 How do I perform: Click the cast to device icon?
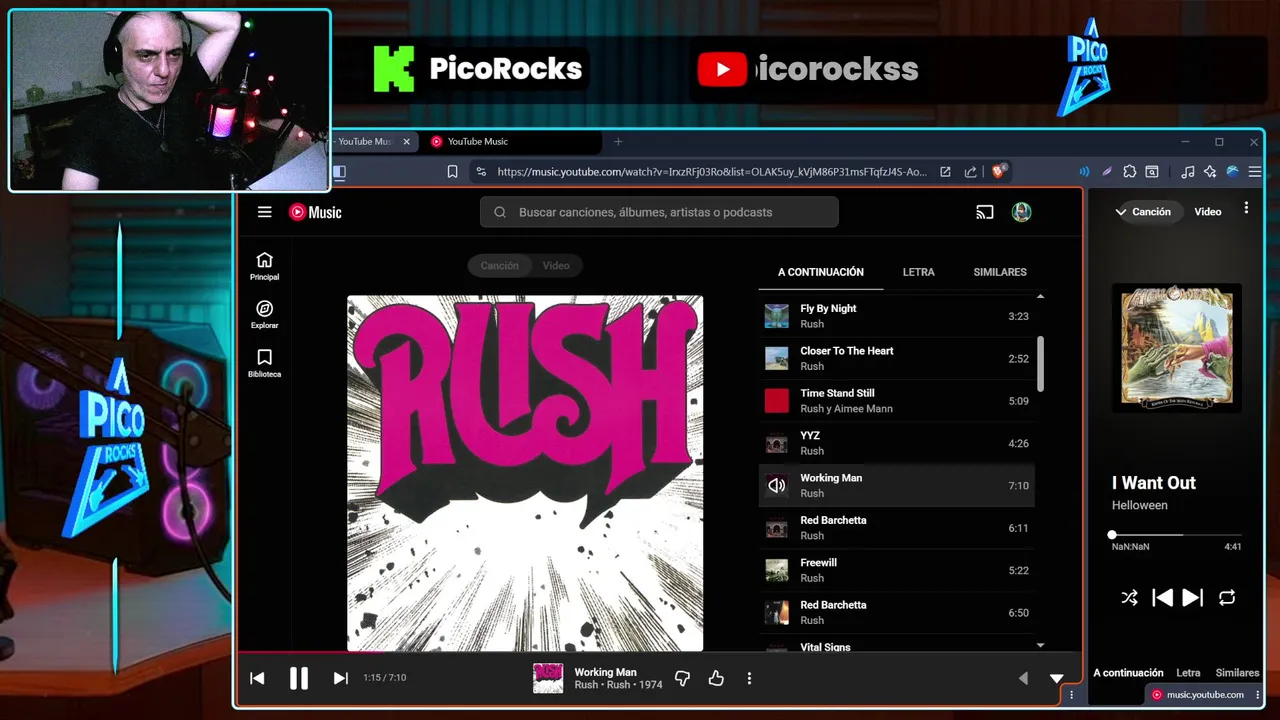pyautogui.click(x=985, y=212)
